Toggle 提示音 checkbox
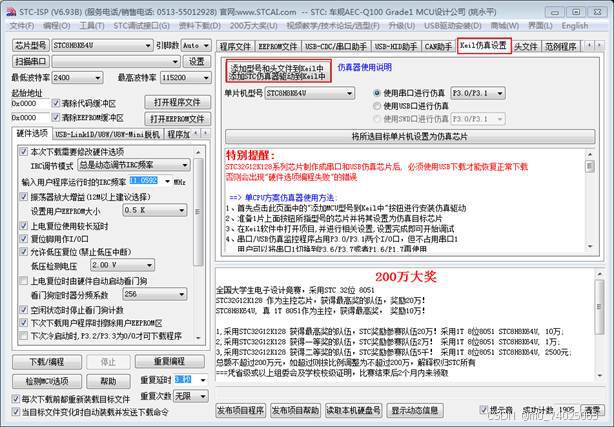This screenshot has height=427, width=614. (x=484, y=410)
